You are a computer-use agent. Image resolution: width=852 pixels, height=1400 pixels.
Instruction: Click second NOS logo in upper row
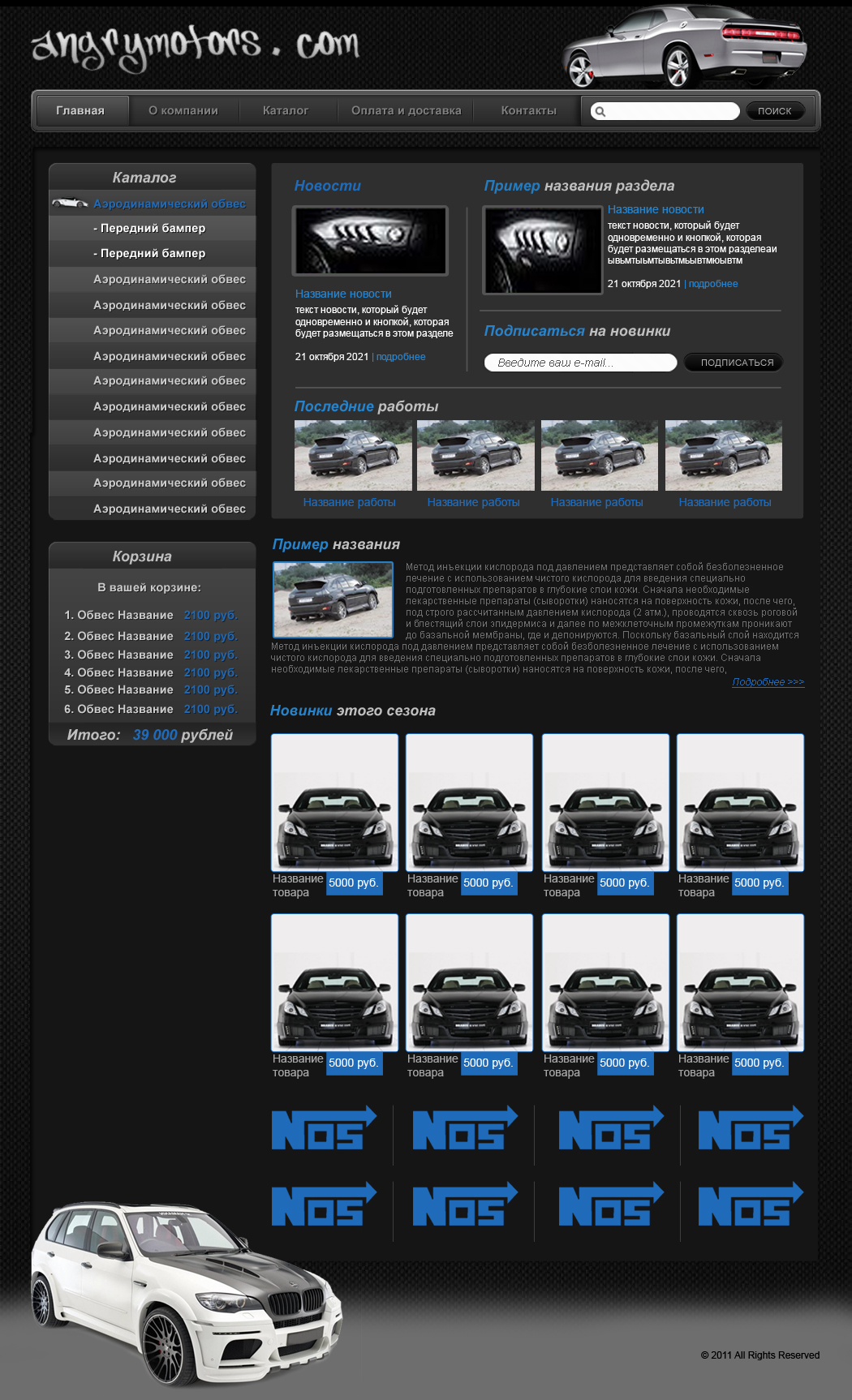(x=465, y=1128)
